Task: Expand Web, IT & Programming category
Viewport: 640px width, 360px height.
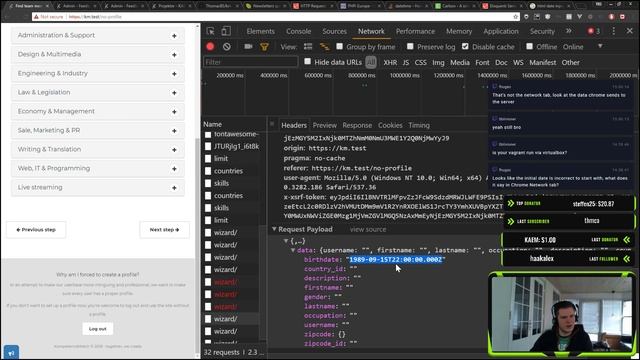Action: 98,168
